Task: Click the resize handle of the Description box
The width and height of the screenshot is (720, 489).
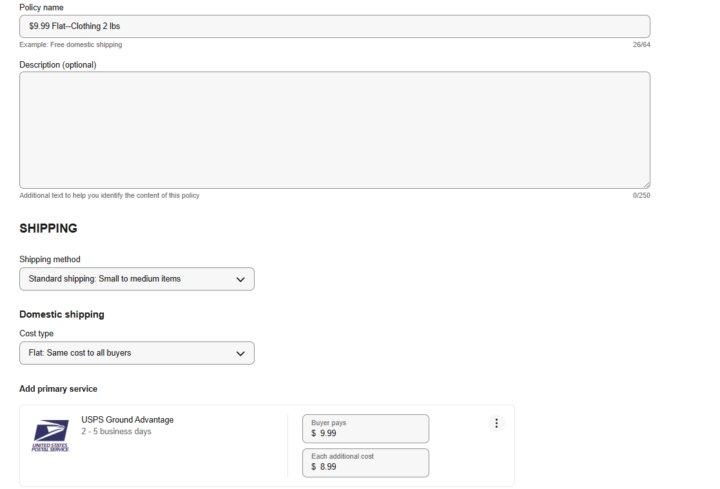Action: coord(647,185)
